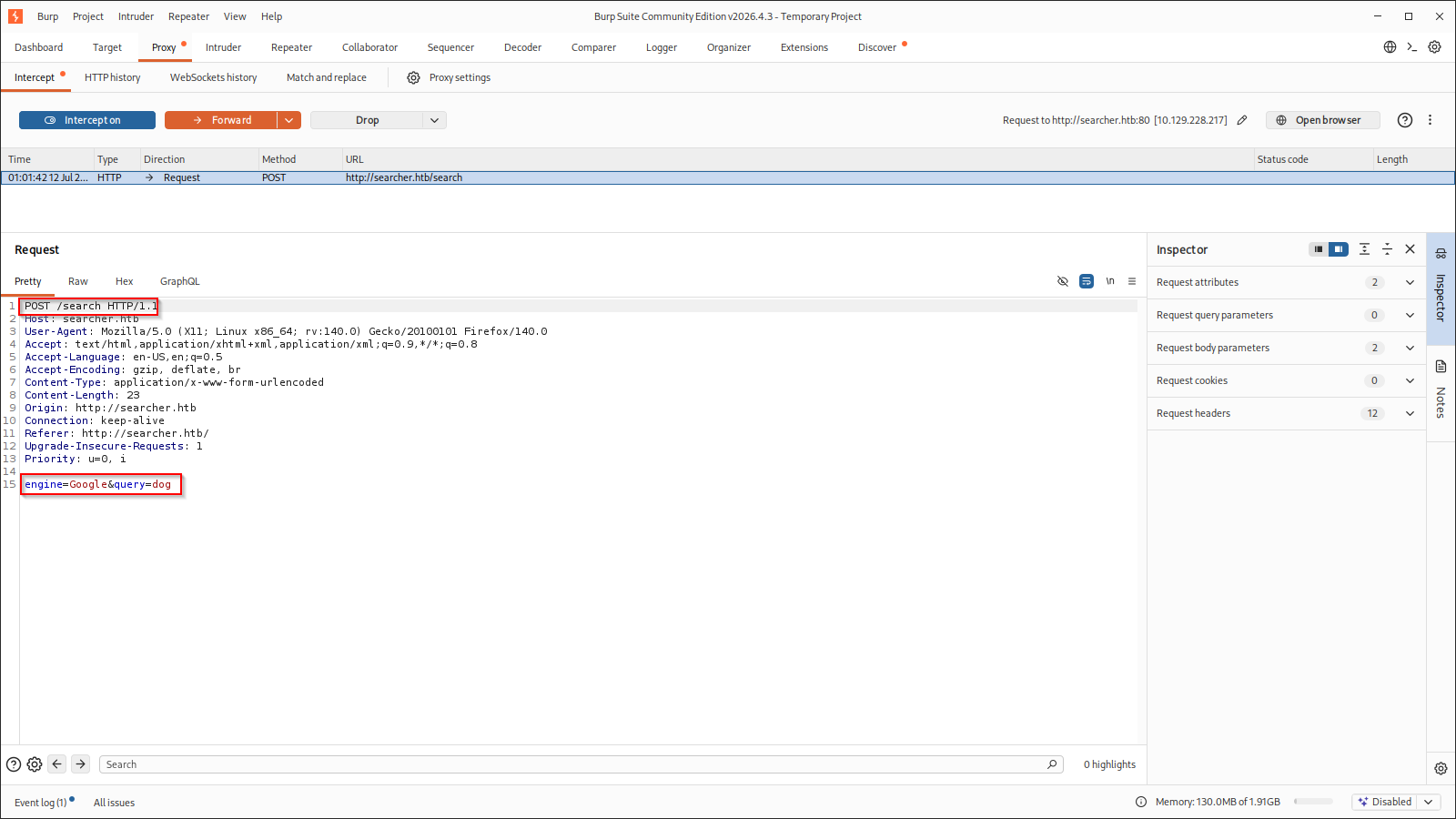Toggle show newline characters \n button
Viewport: 1456px width, 819px height.
coord(1110,281)
